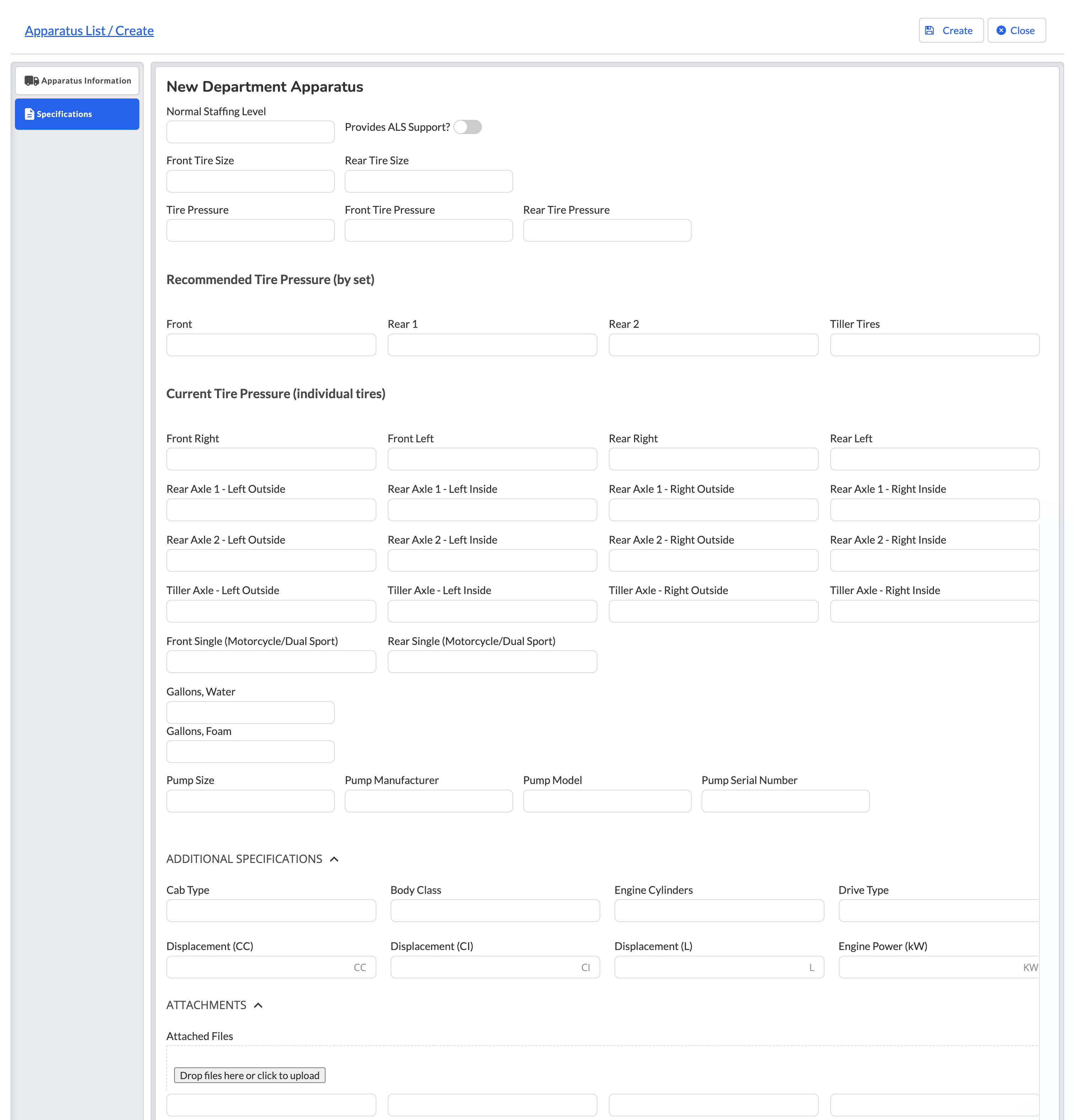Image resolution: width=1074 pixels, height=1120 pixels.
Task: Collapse the Additional Specifications section
Action: [x=334, y=859]
